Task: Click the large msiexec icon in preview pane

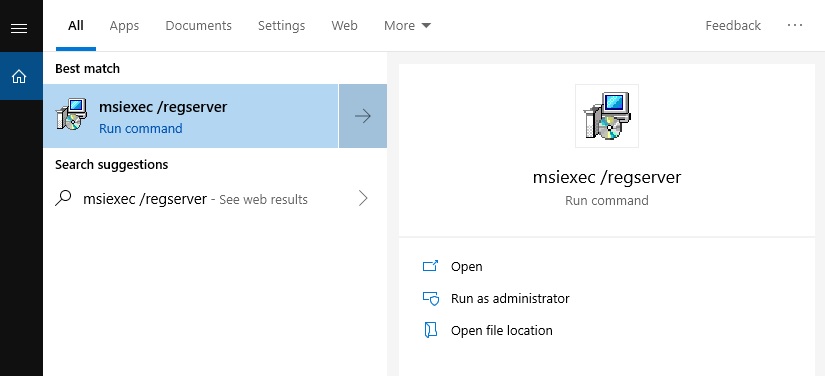Action: pos(607,116)
